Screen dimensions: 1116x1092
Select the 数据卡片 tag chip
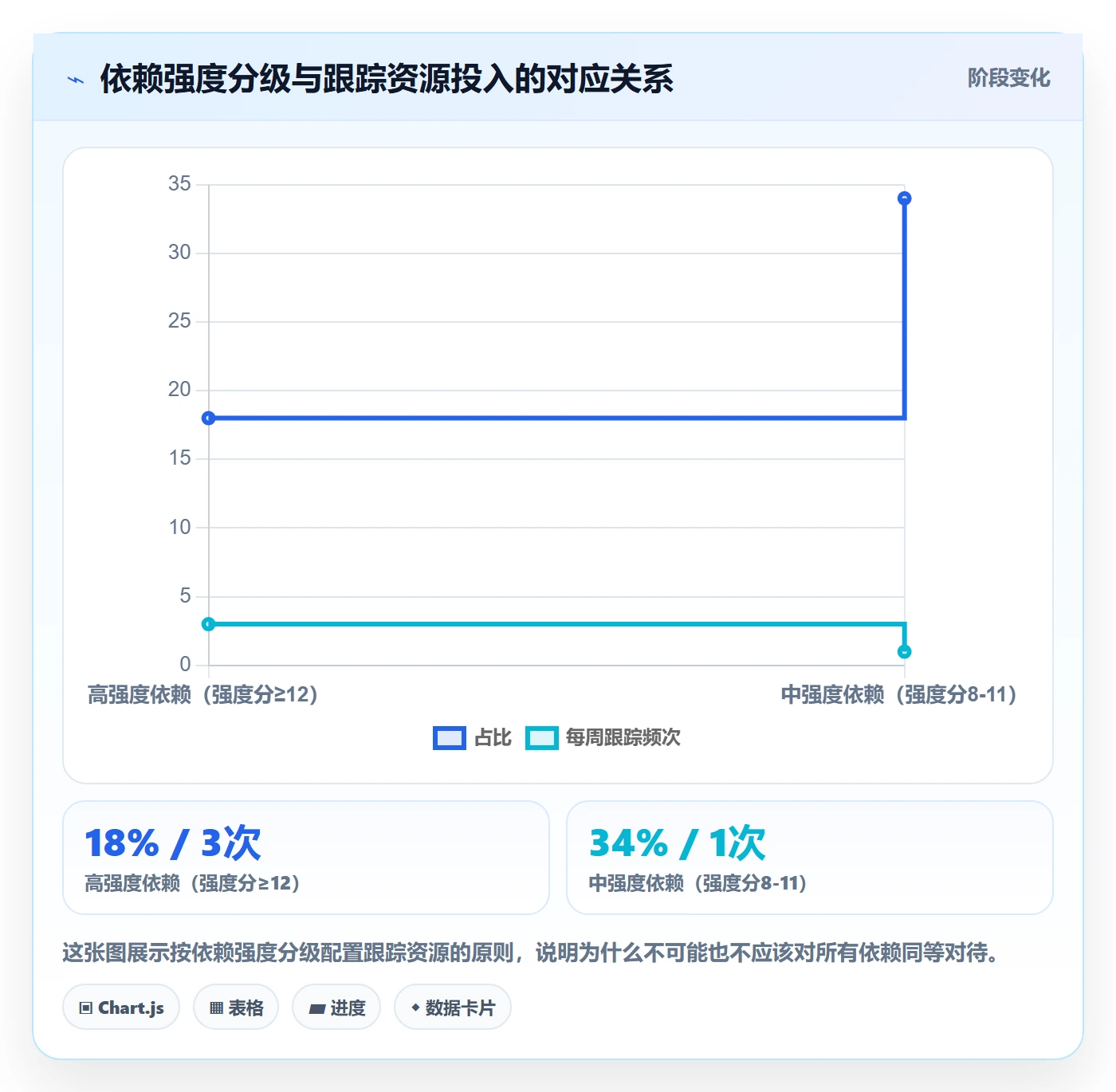tap(453, 1008)
